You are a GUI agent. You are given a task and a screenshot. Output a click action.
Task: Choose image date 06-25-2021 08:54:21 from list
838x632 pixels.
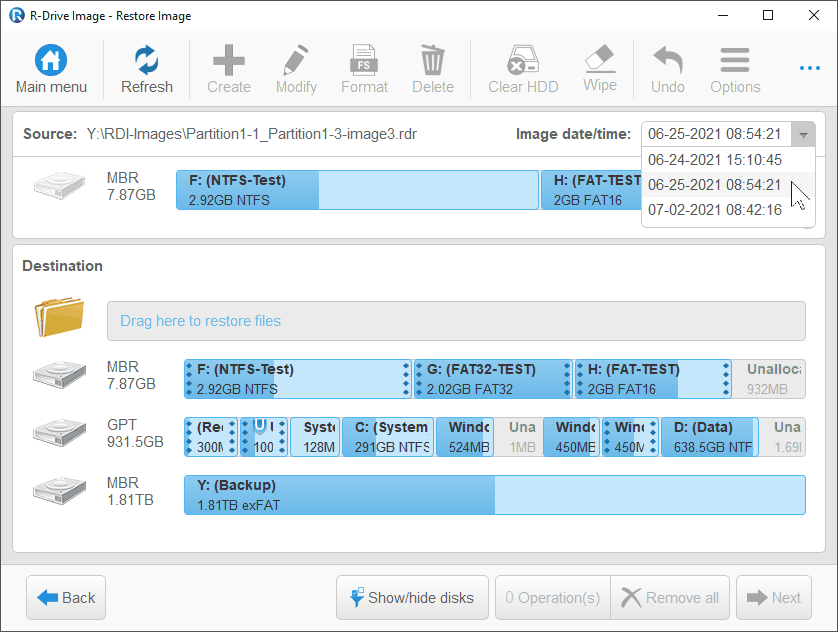(715, 185)
